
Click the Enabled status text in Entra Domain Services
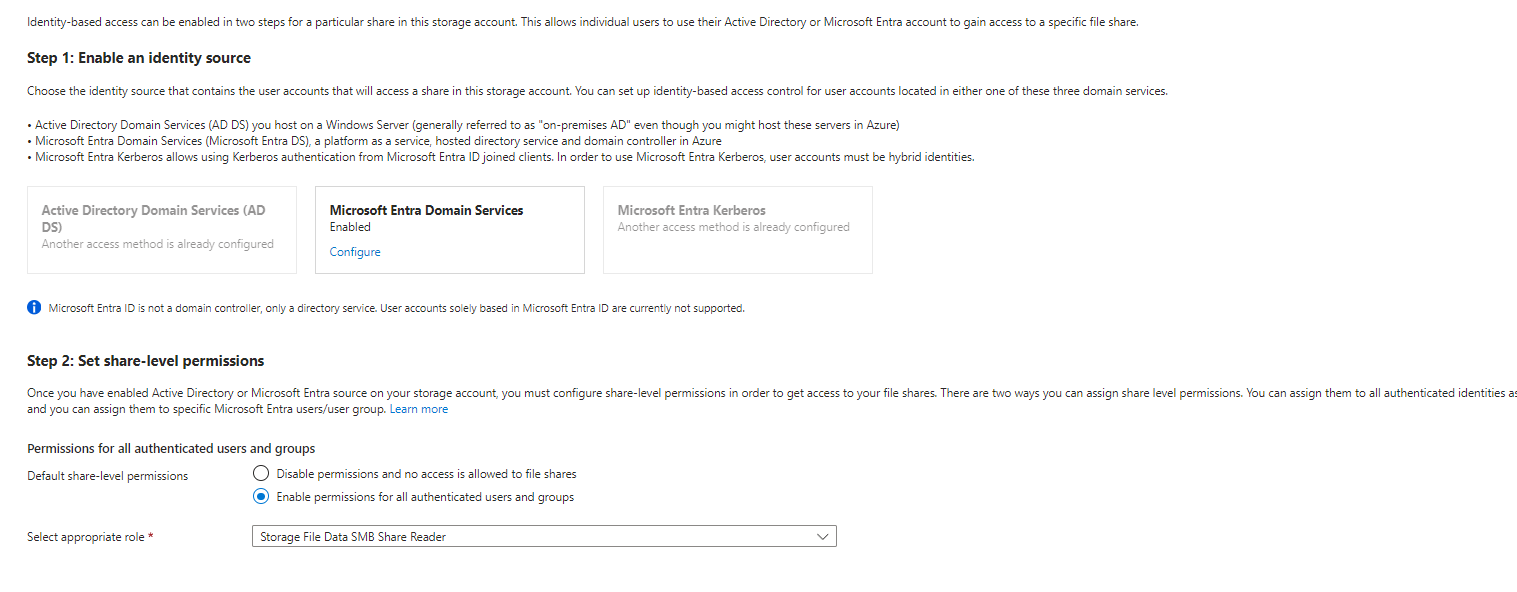pos(350,227)
